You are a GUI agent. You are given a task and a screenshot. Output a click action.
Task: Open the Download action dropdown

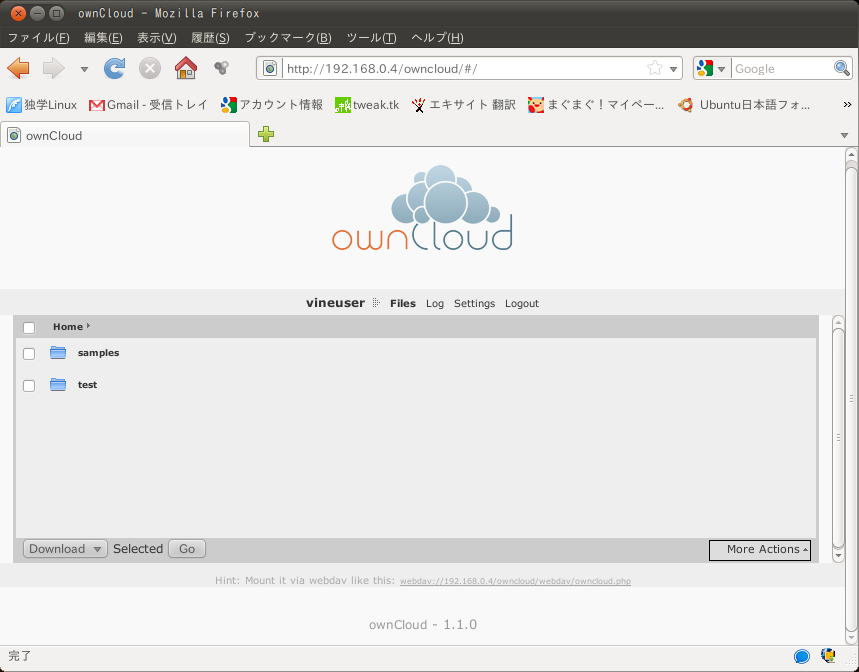pos(65,549)
